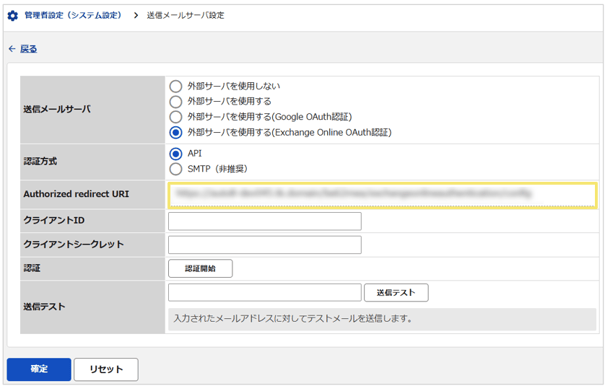Focus the クライアントシークレット input field

[265, 245]
